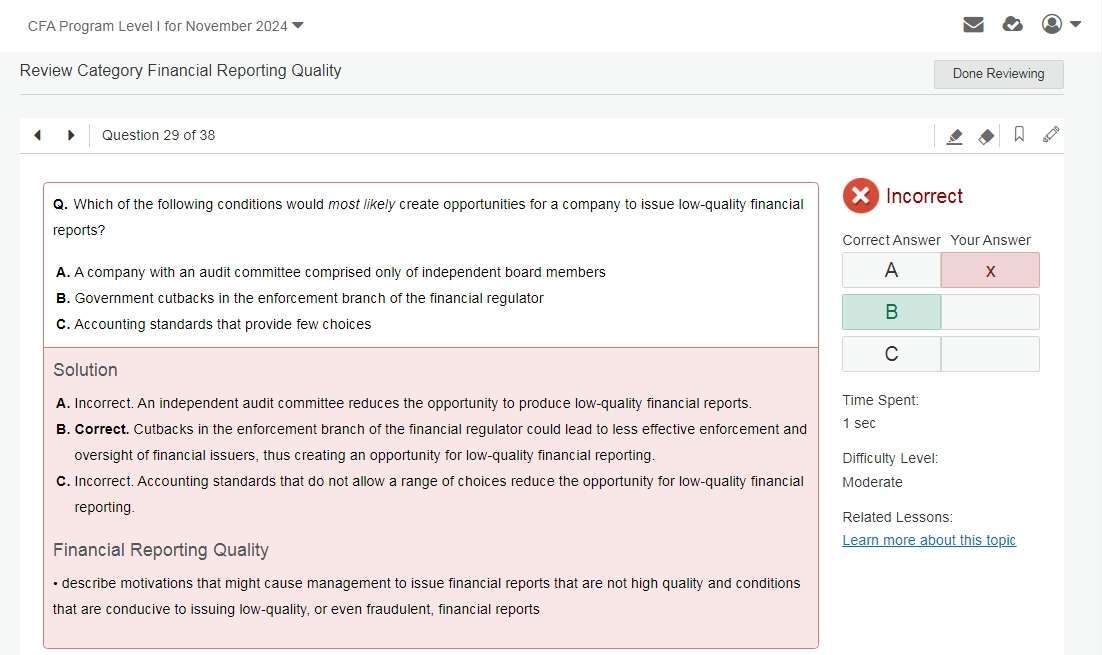Image resolution: width=1102 pixels, height=655 pixels.
Task: Select the highlighter tool
Action: (x=954, y=136)
